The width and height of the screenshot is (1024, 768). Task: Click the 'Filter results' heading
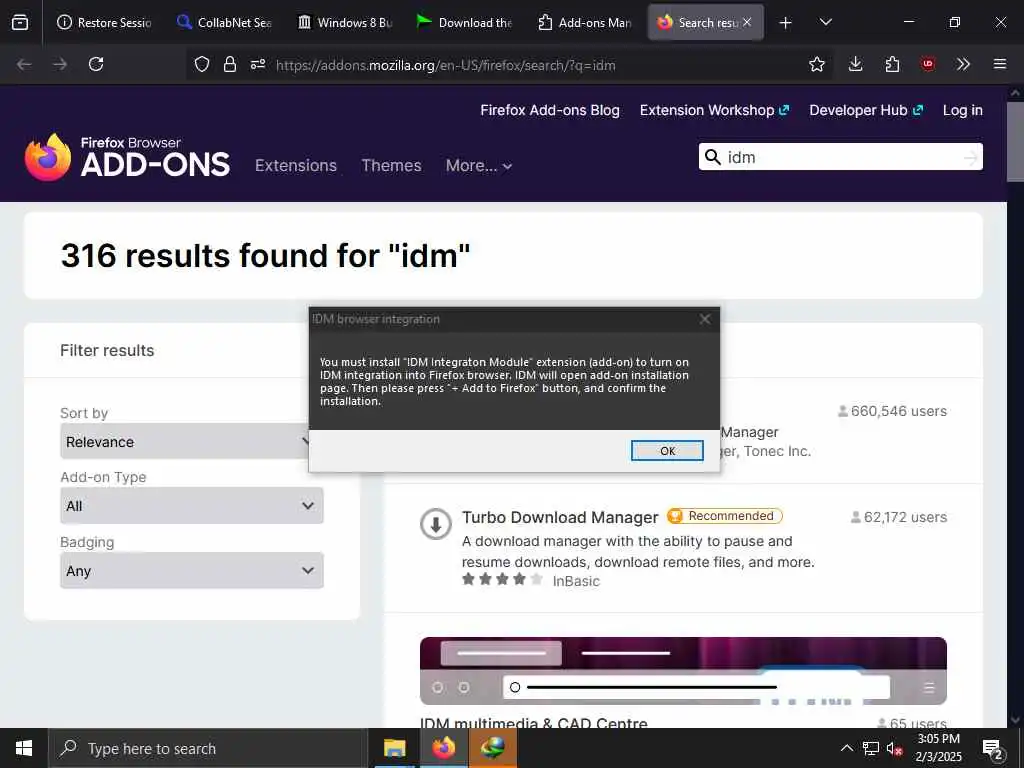(x=107, y=351)
